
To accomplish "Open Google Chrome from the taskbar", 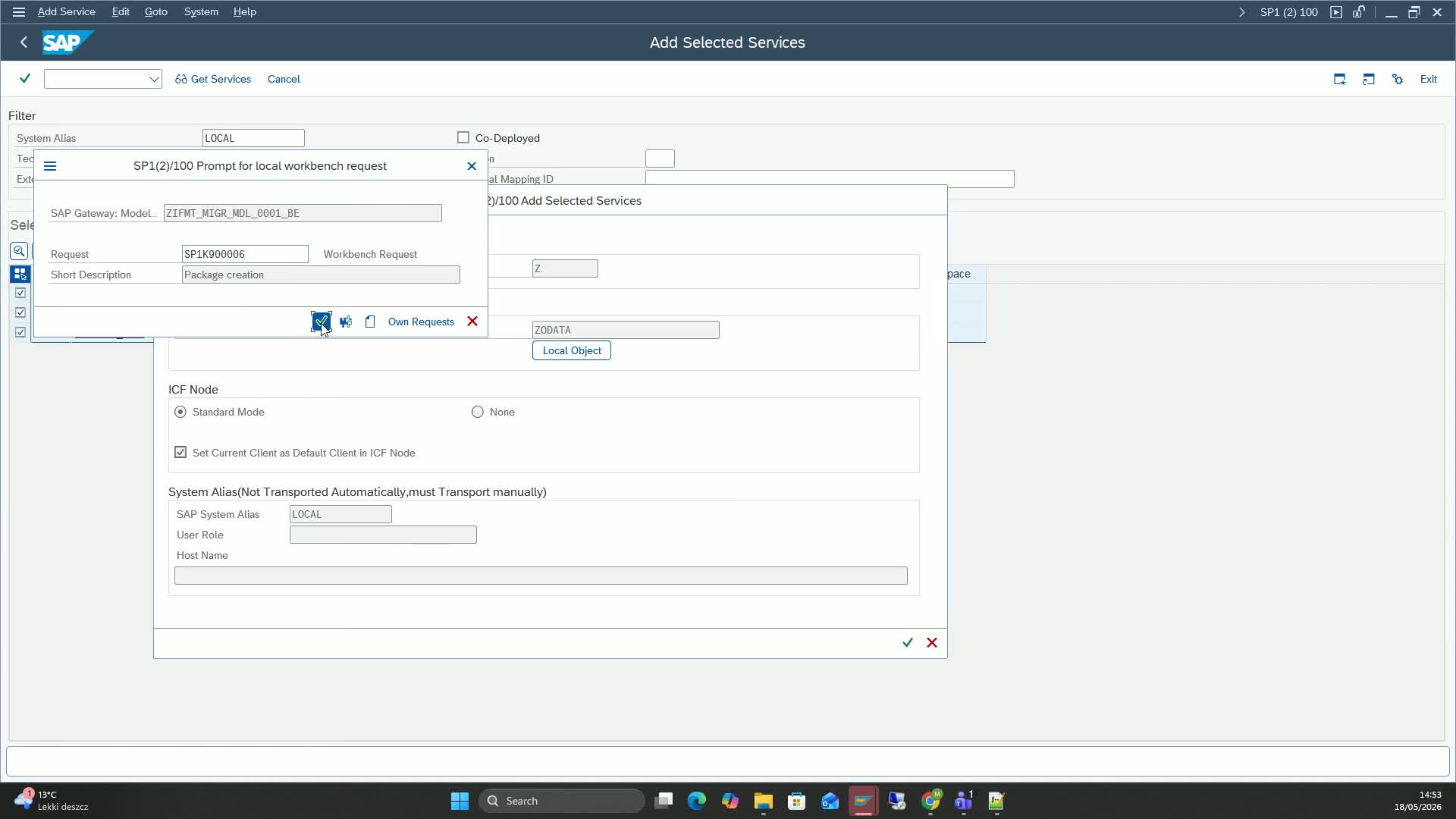I will 930,801.
